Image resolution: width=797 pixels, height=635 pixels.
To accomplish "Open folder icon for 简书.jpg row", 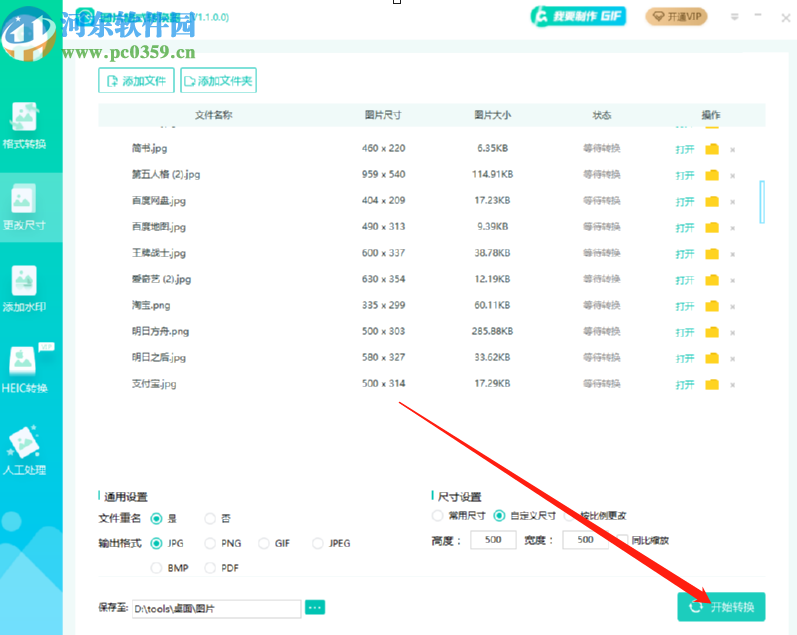I will 712,149.
